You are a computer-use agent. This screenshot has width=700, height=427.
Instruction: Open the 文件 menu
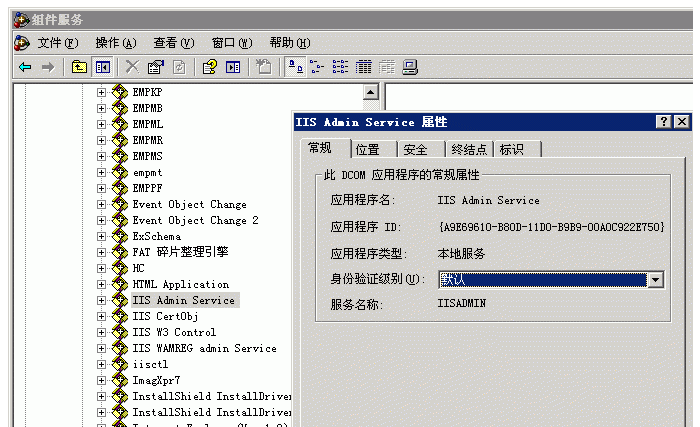point(56,43)
